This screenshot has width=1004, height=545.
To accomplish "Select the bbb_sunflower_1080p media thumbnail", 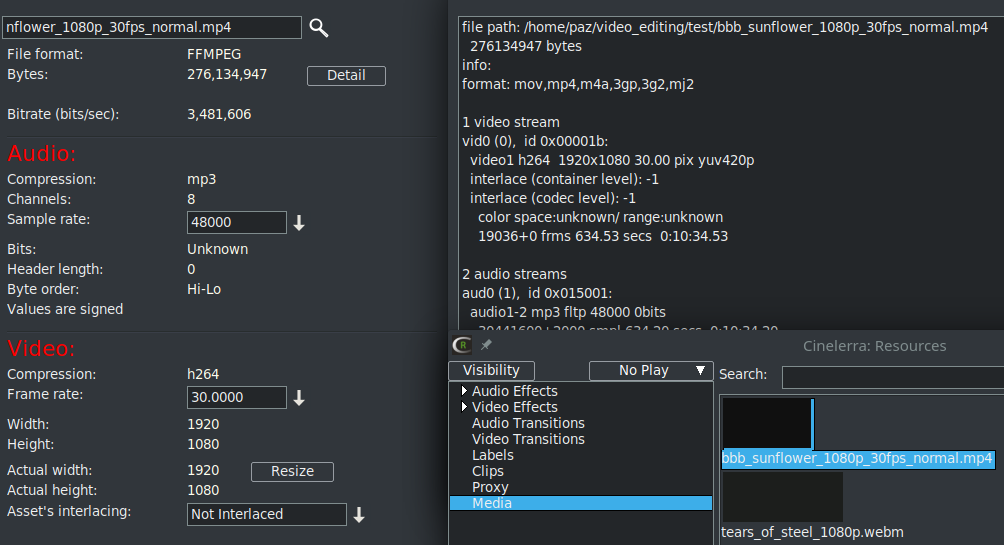I will [x=767, y=423].
